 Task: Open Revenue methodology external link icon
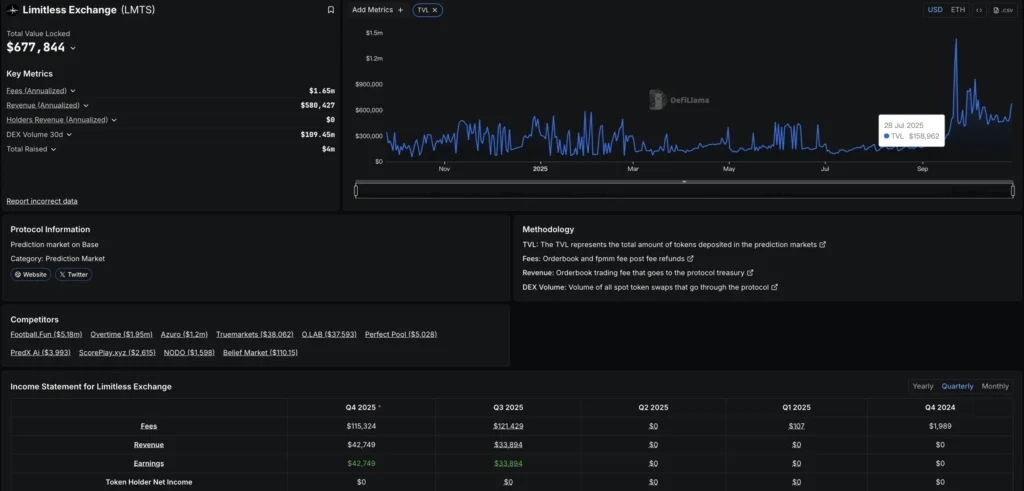coord(750,272)
